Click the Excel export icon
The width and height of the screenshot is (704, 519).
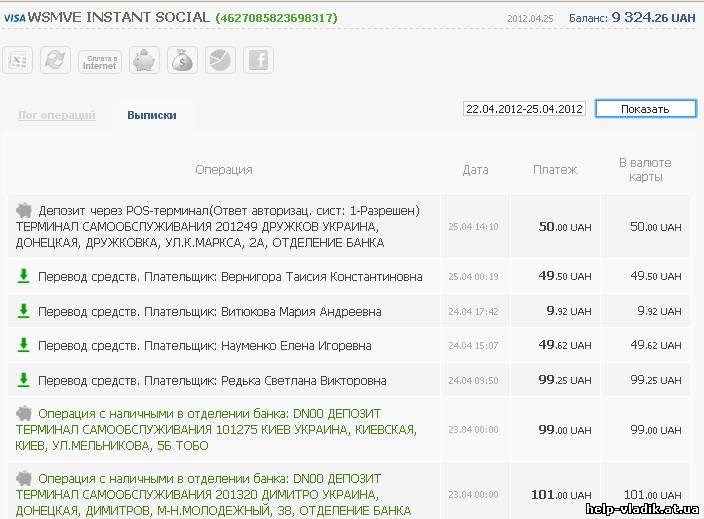click(x=17, y=61)
